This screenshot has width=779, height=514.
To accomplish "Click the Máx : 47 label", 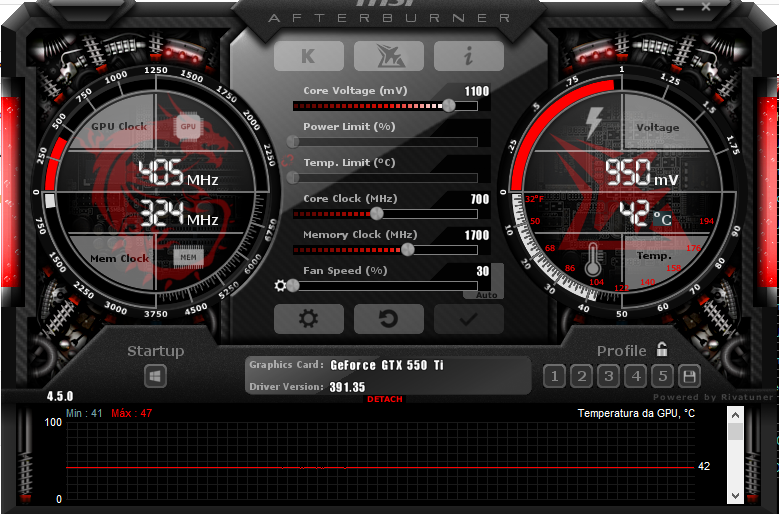I will [x=132, y=413].
